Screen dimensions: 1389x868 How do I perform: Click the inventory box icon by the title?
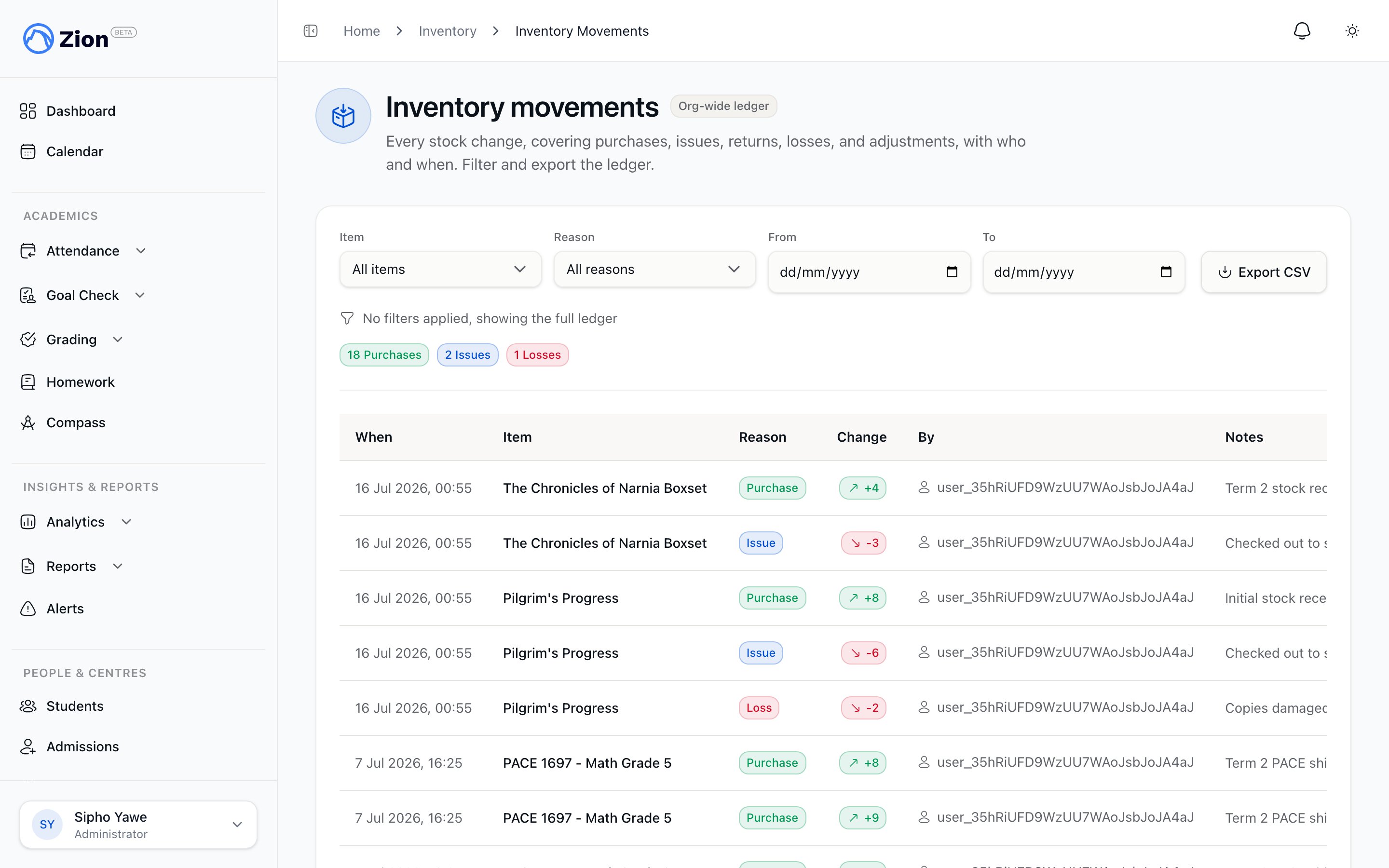(343, 115)
